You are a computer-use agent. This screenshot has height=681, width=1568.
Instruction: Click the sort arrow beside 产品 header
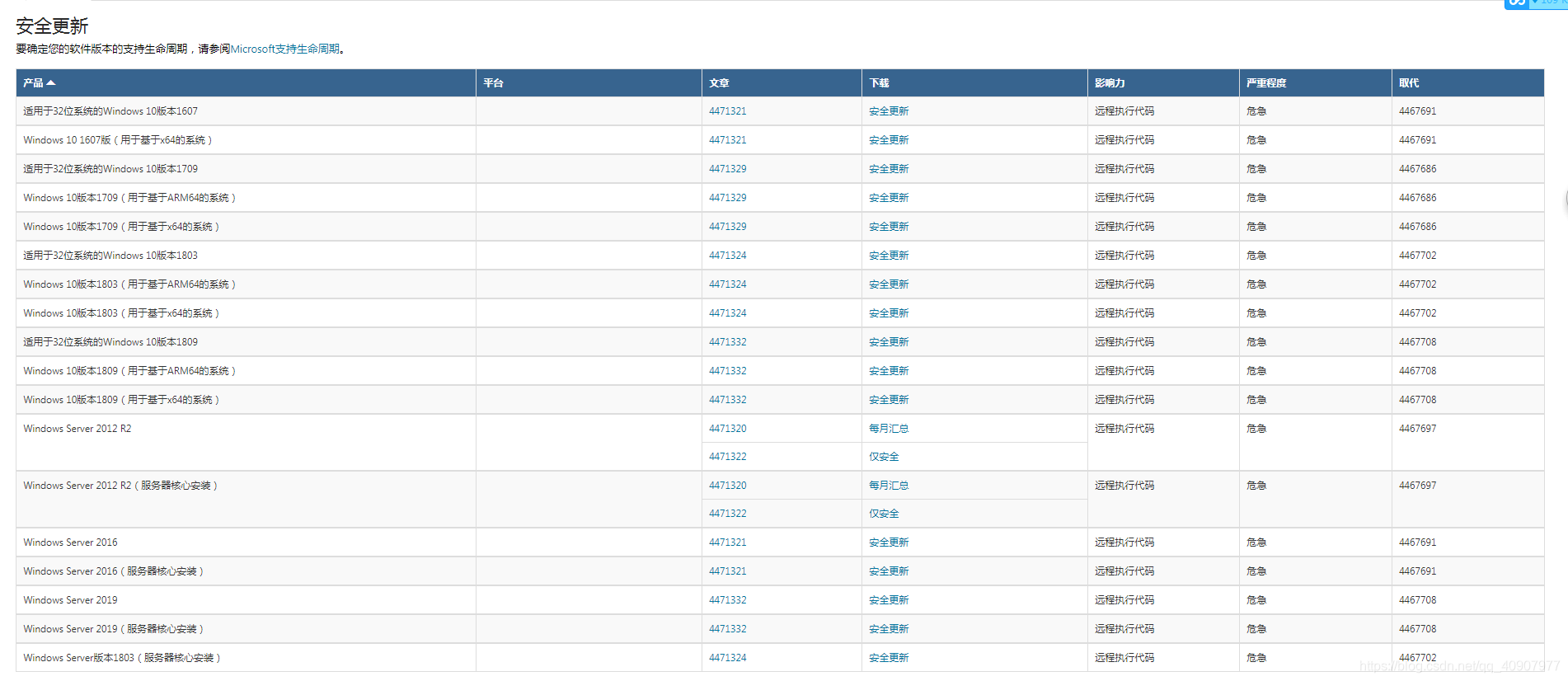point(51,83)
